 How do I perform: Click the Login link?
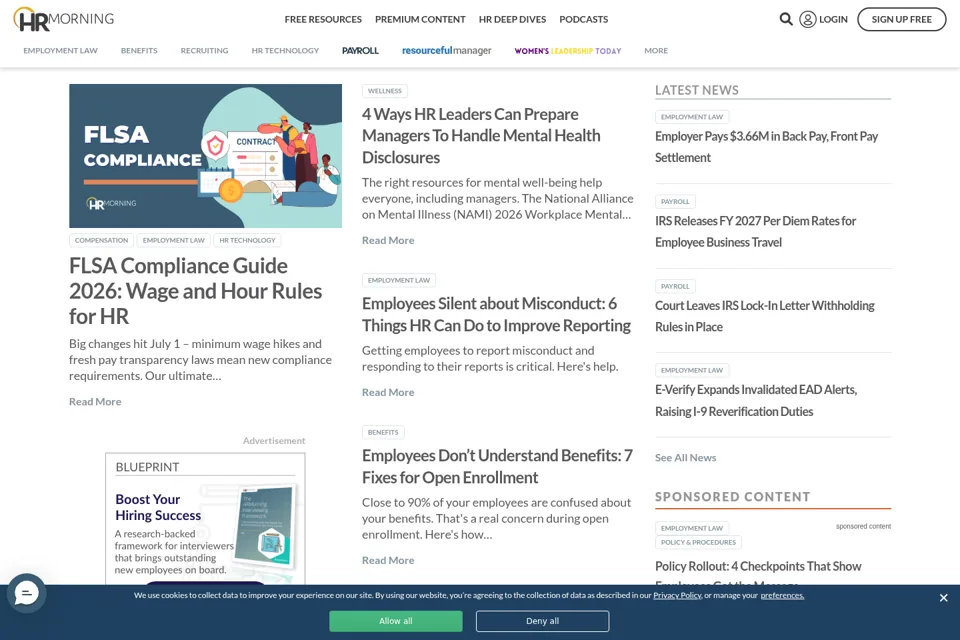[x=833, y=20]
